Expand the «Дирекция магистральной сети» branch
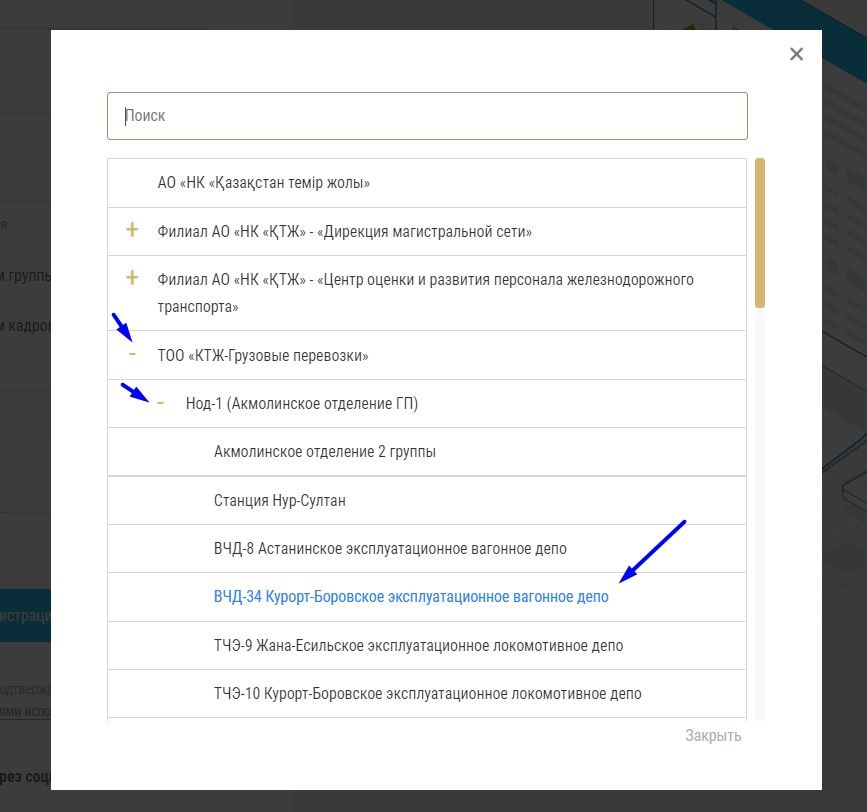The height and width of the screenshot is (812, 867). (x=132, y=230)
